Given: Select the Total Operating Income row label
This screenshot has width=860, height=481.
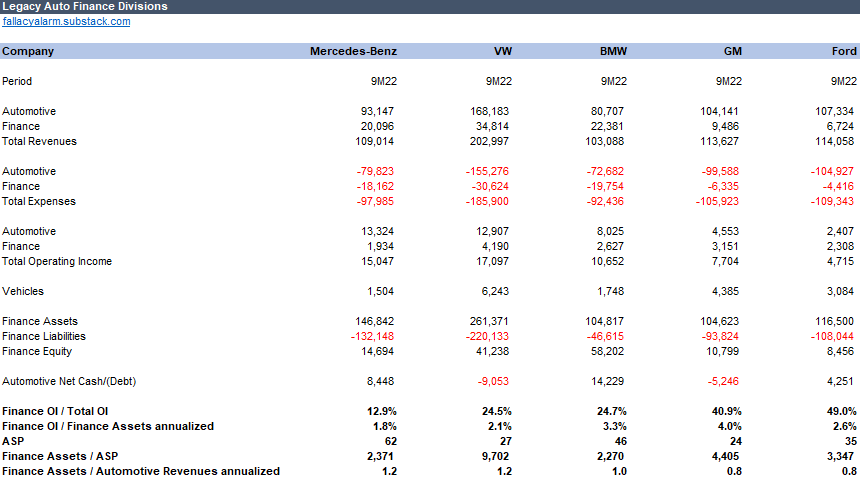Looking at the screenshot, I should click(57, 261).
